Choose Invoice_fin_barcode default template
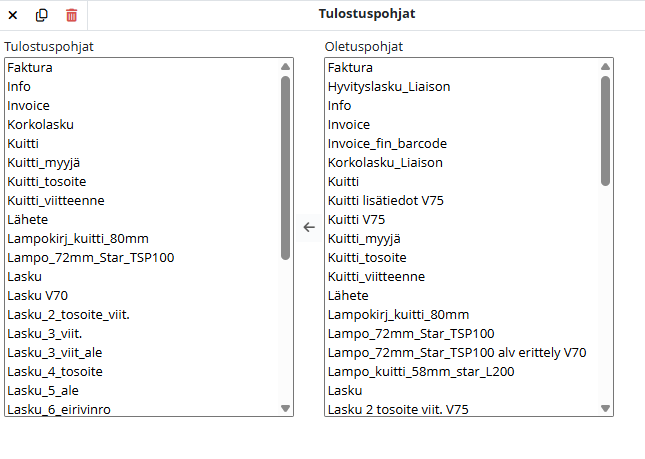The image size is (645, 459). (387, 144)
